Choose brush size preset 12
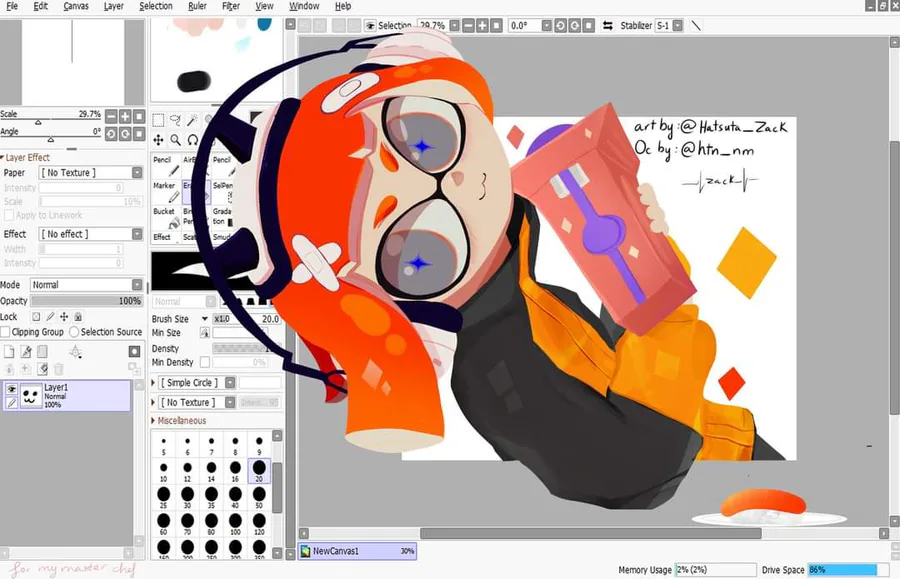The image size is (900, 579). point(187,471)
